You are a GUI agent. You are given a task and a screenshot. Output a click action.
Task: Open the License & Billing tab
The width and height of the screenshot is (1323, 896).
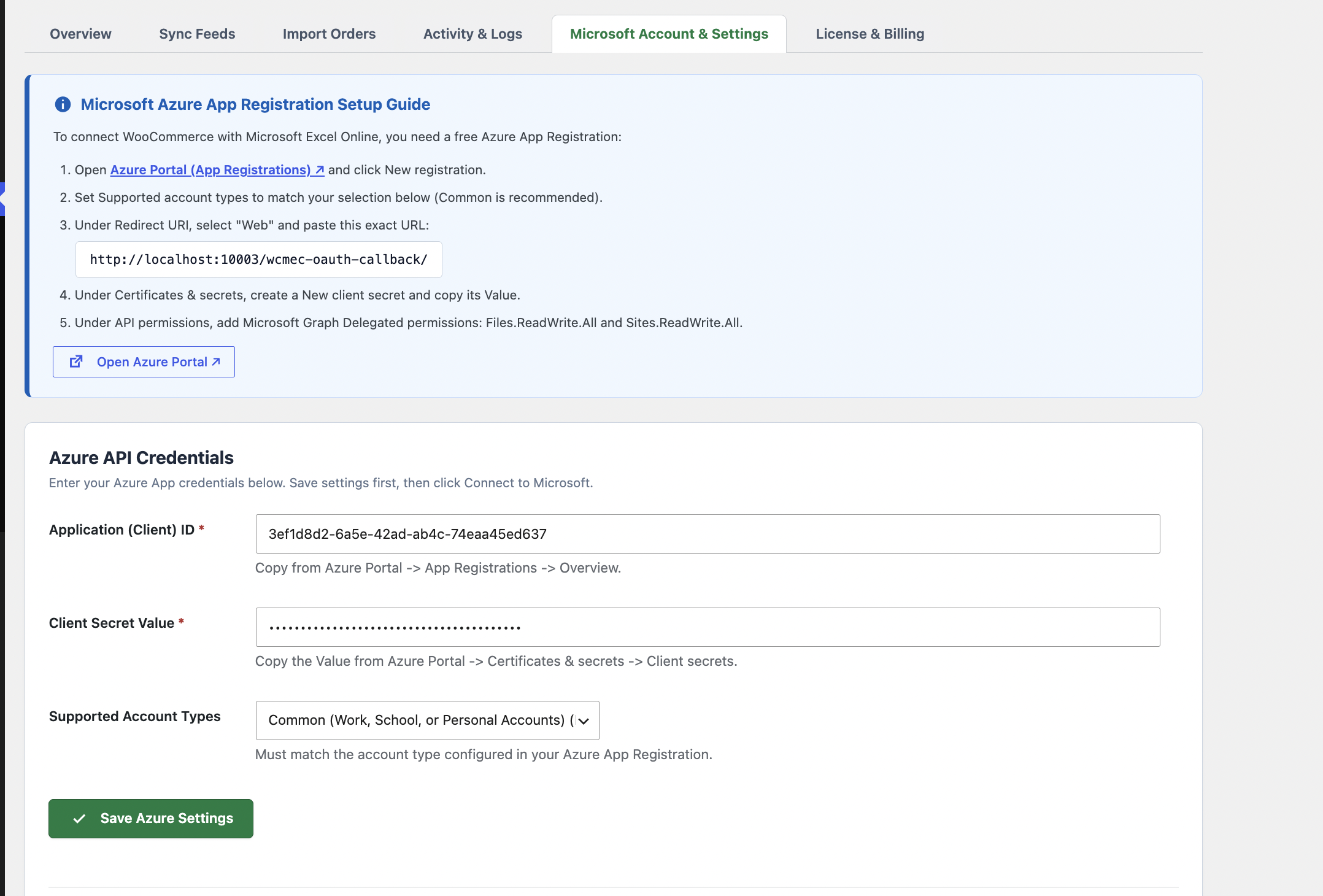coord(870,34)
